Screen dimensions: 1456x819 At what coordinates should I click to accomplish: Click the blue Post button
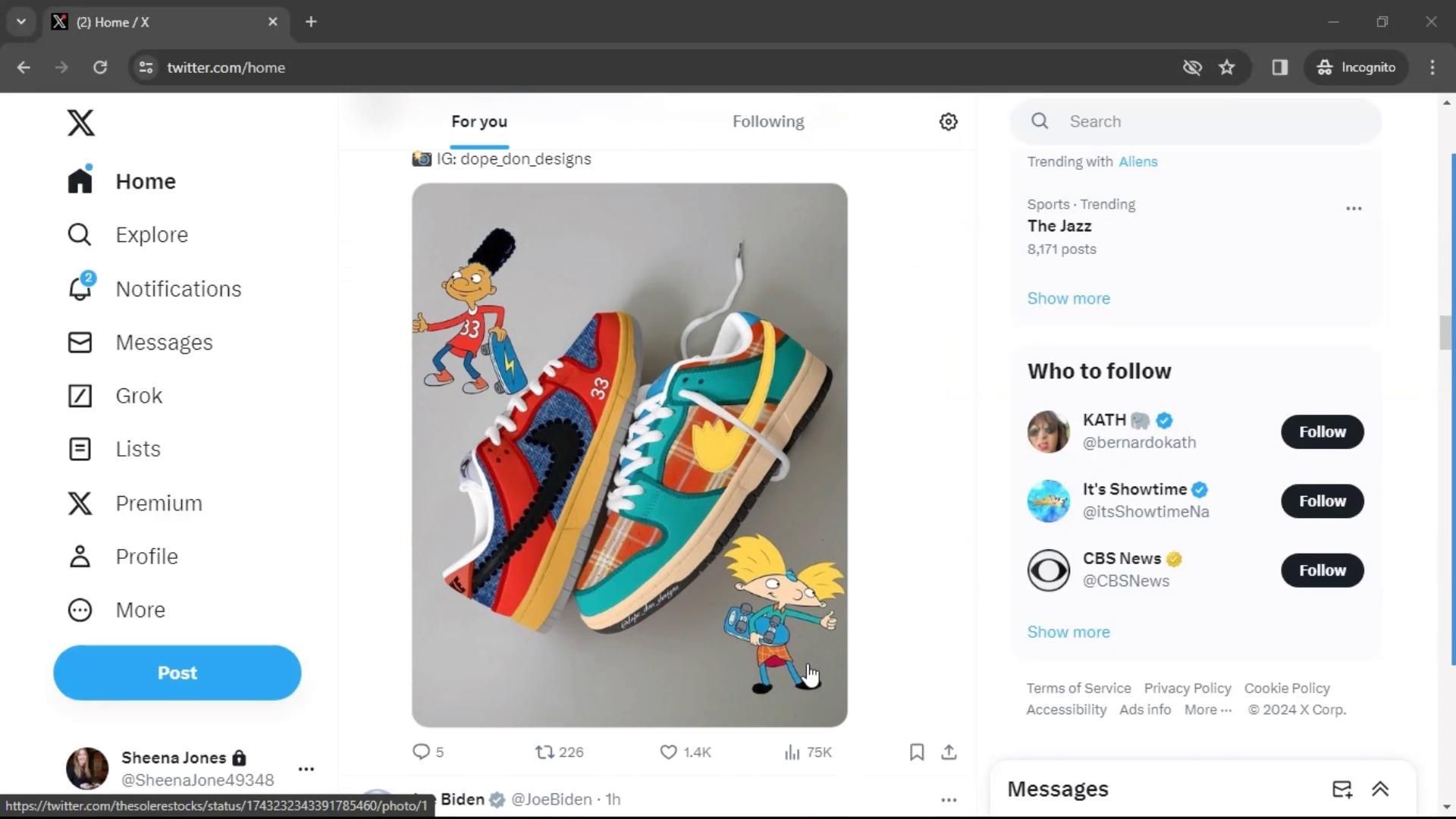(x=177, y=672)
